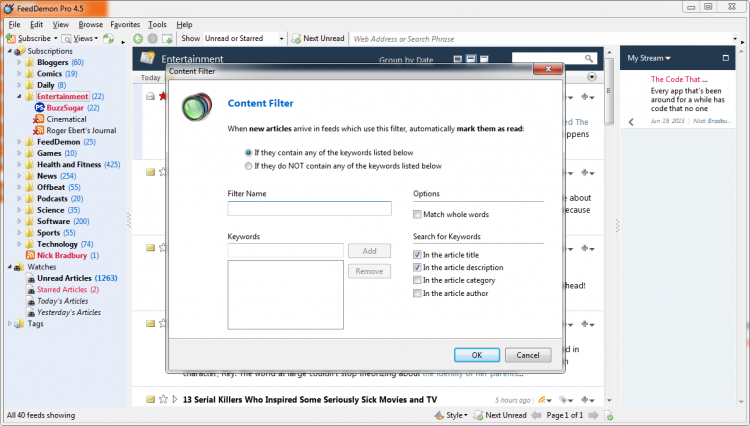Expand the Bloggers folder
Screen dimensions: 750x426
coord(19,62)
